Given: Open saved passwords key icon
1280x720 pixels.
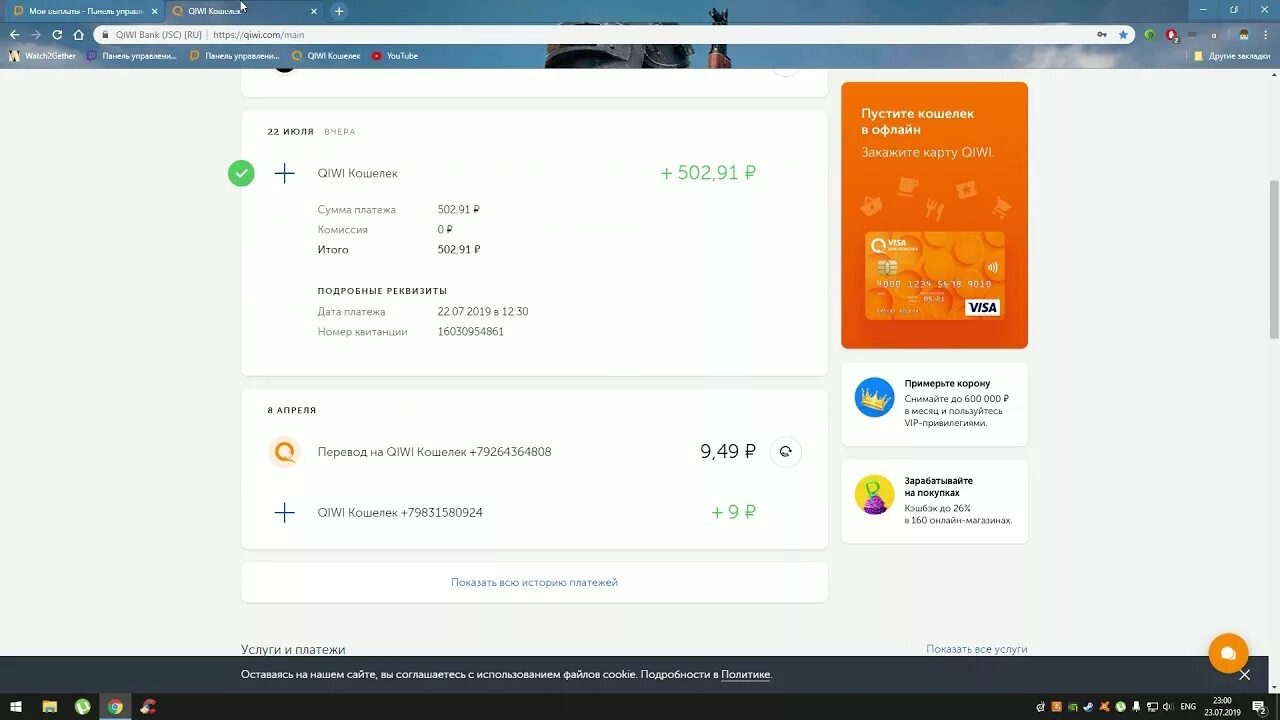Looking at the screenshot, I should pyautogui.click(x=1102, y=34).
